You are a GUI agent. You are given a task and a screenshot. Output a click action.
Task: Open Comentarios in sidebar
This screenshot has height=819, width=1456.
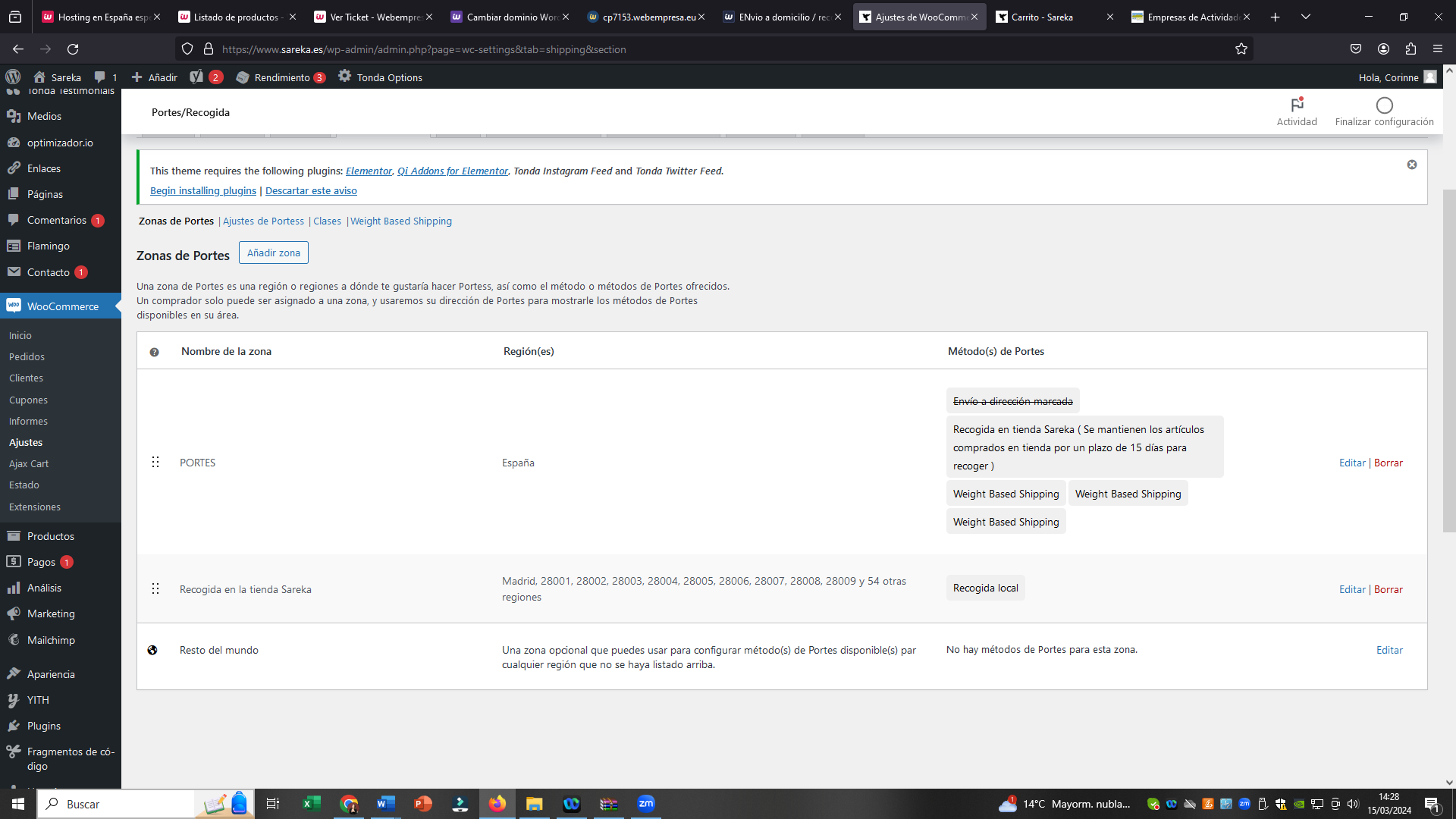point(57,220)
